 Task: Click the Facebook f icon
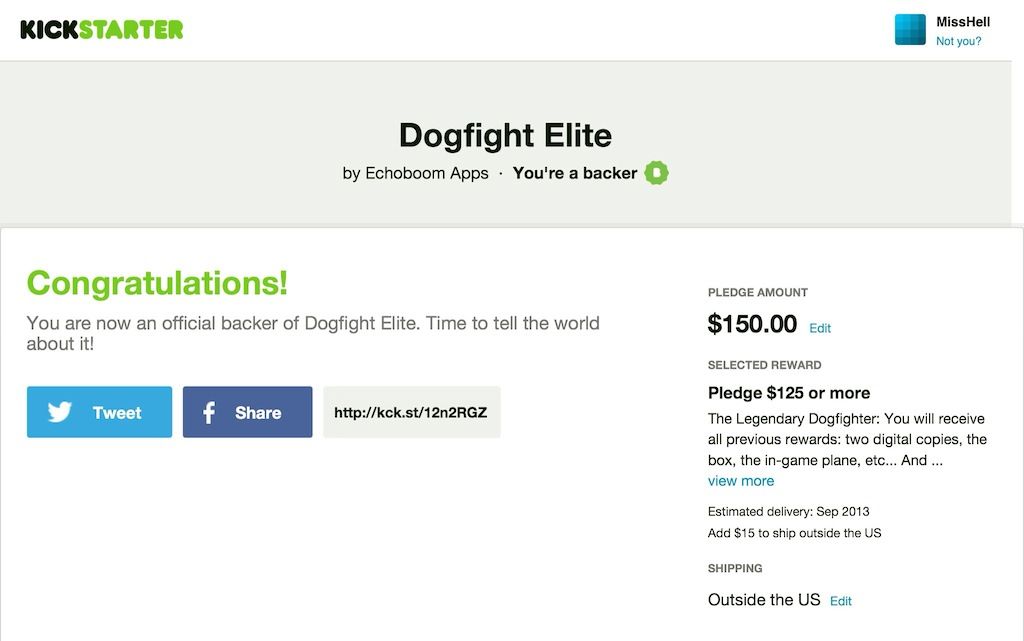(209, 412)
